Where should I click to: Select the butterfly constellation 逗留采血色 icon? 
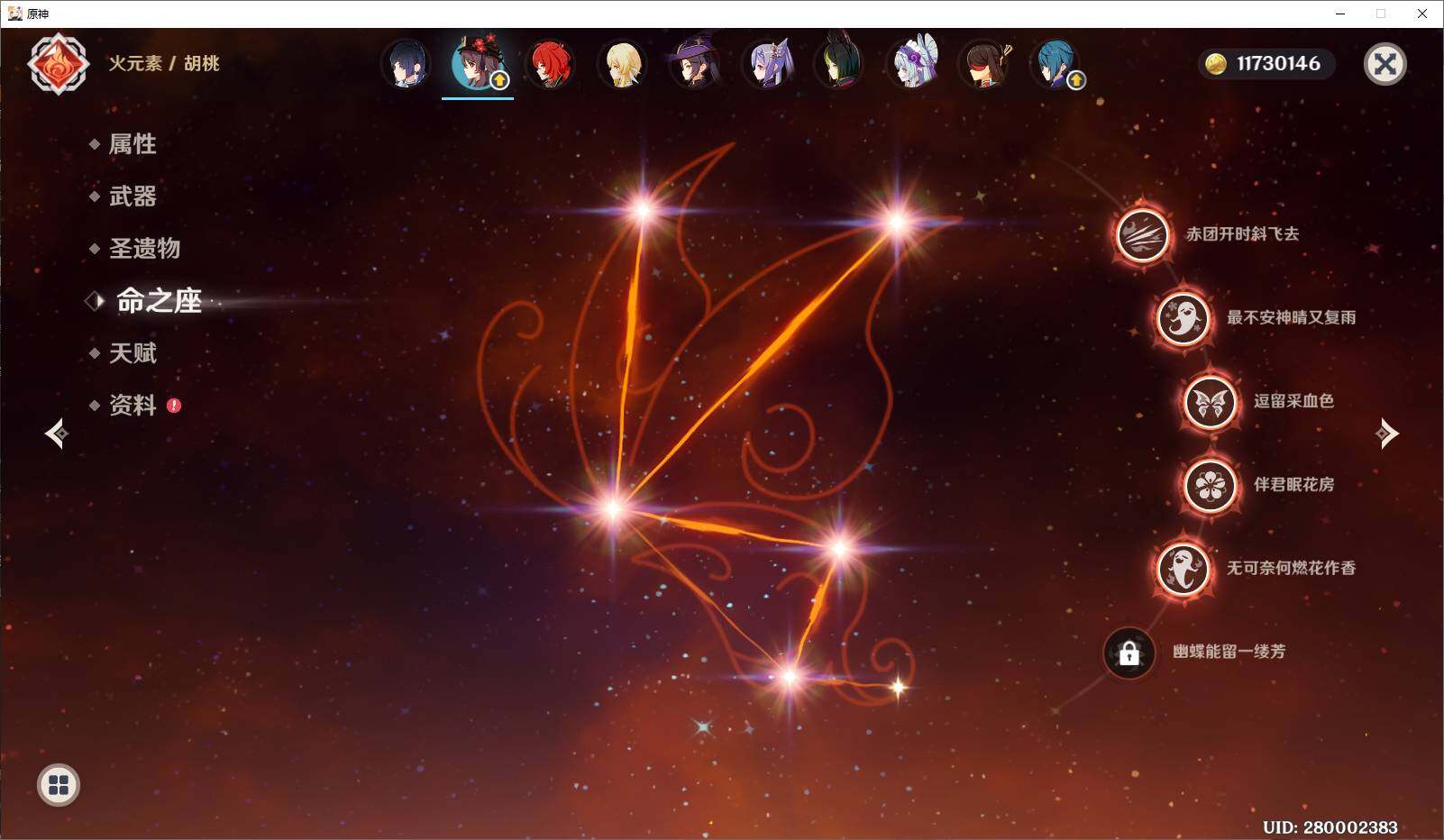pyautogui.click(x=1210, y=401)
